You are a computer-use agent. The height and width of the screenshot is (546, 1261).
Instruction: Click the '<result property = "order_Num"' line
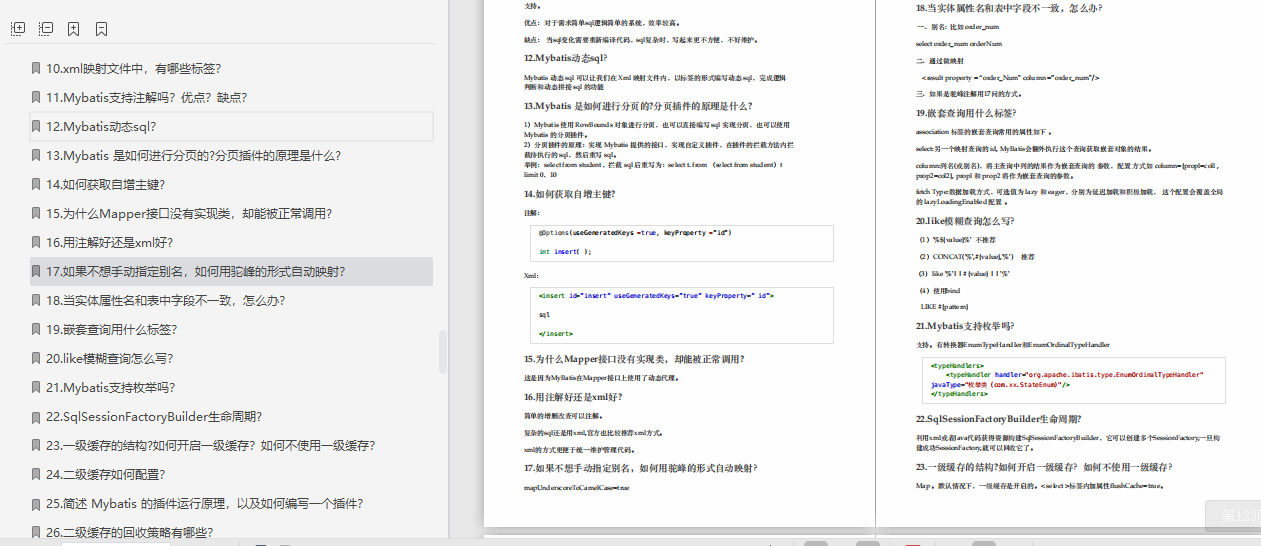pyautogui.click(x=1010, y=77)
